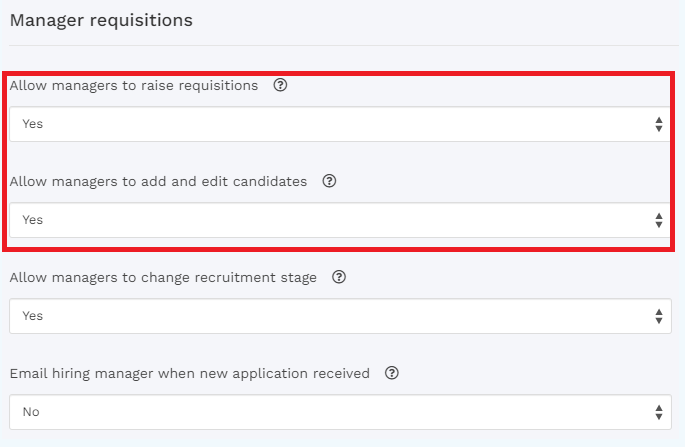Click help icon beside raise requisitions label
This screenshot has width=685, height=447.
[280, 86]
